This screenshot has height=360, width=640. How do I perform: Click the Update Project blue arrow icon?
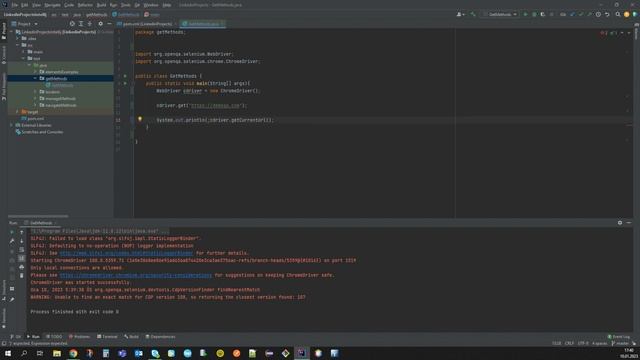(572, 14)
